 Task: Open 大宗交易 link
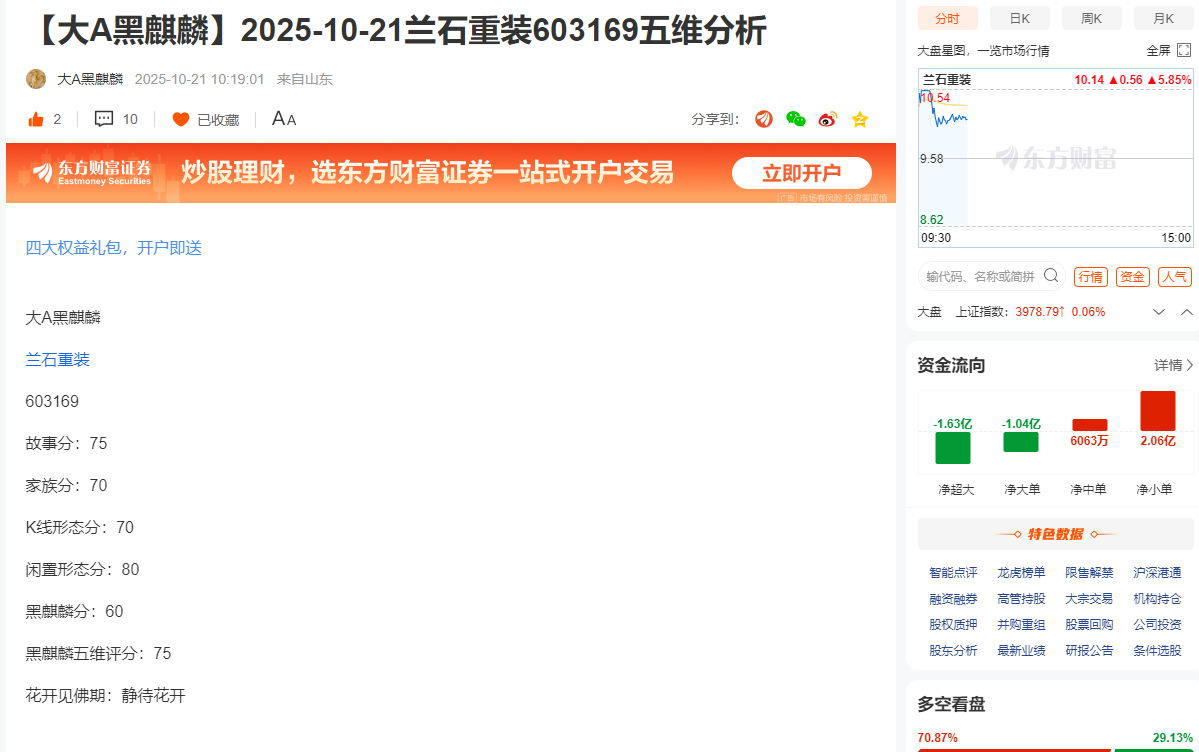pos(1089,599)
